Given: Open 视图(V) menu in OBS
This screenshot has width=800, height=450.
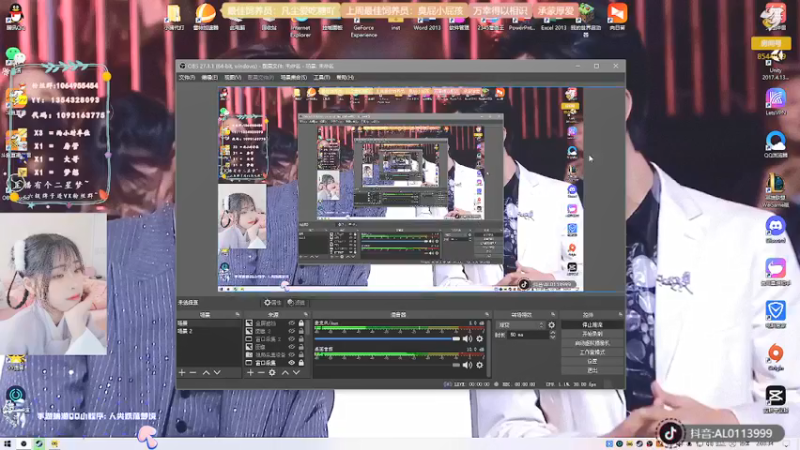Looking at the screenshot, I should [x=233, y=78].
